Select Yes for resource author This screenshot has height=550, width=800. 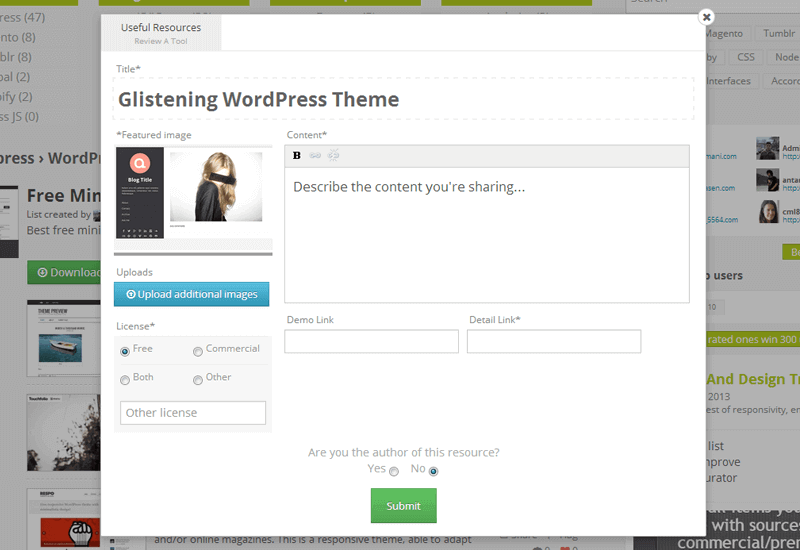[394, 471]
